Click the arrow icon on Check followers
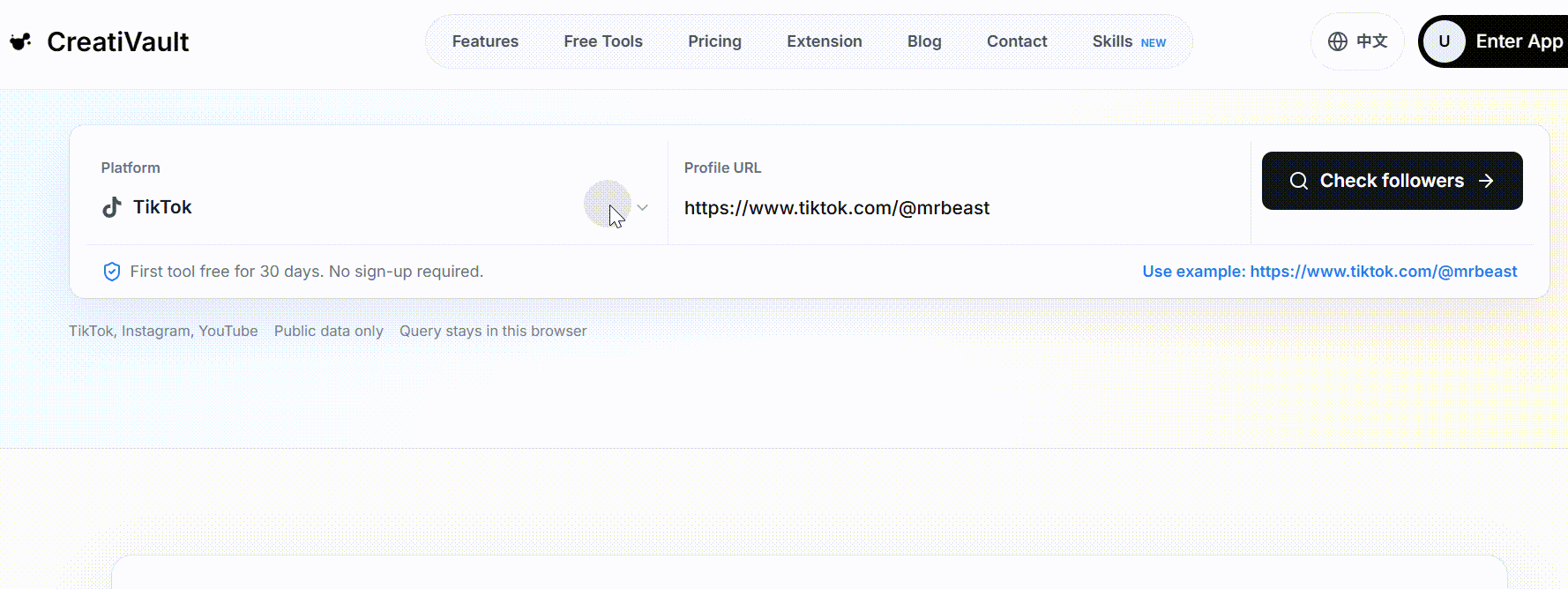Image resolution: width=1568 pixels, height=589 pixels. (x=1486, y=181)
